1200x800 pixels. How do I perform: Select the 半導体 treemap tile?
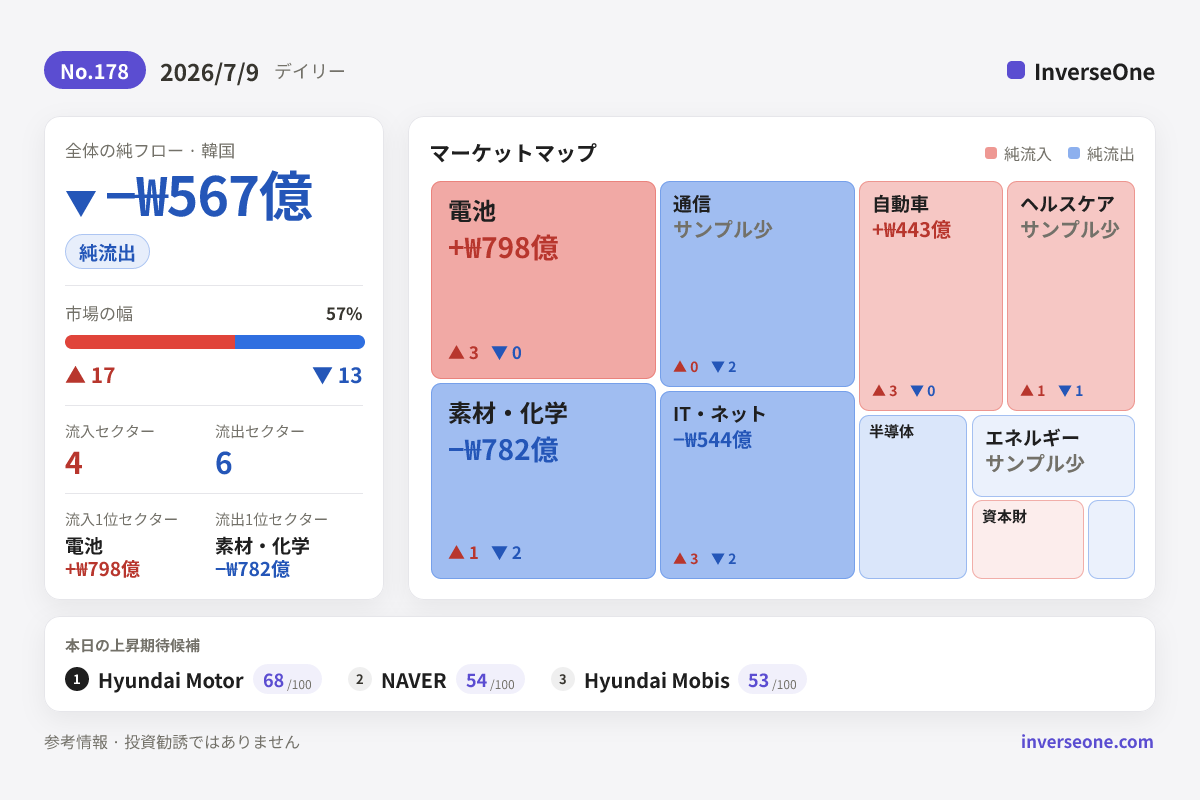tap(913, 497)
